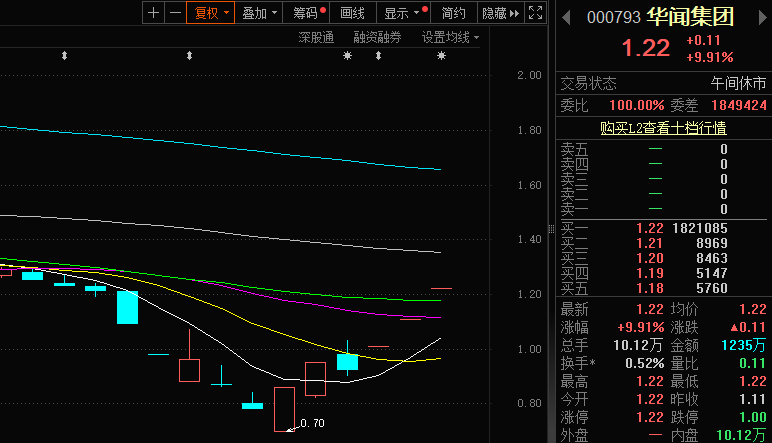Click the up-down arrow marker at far left of chart
The image size is (772, 443).
tap(65, 56)
